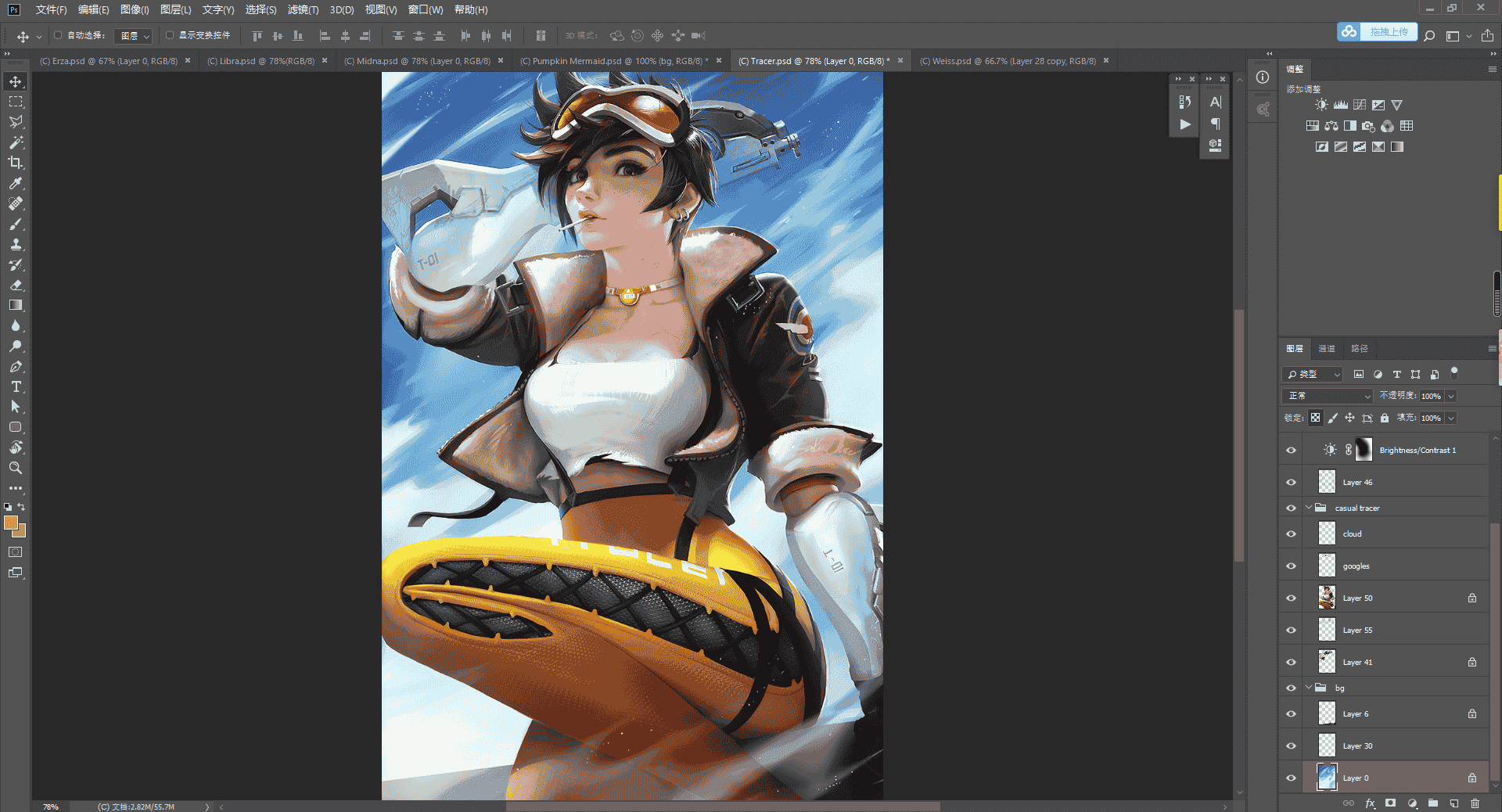Open the auto-select layer type dropdown
Screen dimensions: 1502x812
coord(133,36)
